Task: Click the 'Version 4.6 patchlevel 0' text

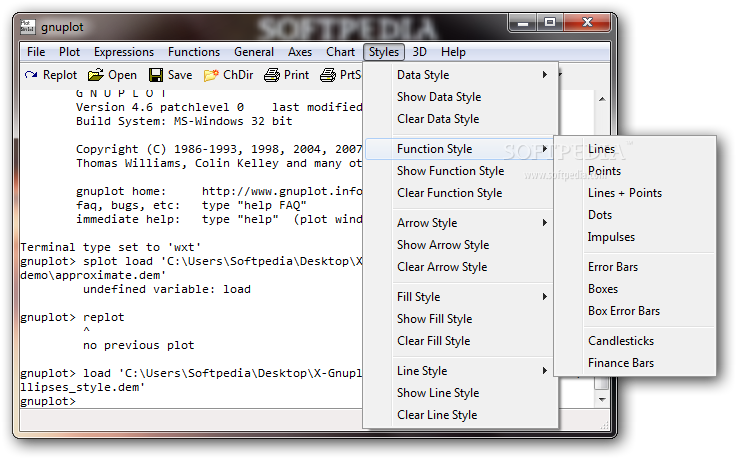Action: click(x=160, y=108)
